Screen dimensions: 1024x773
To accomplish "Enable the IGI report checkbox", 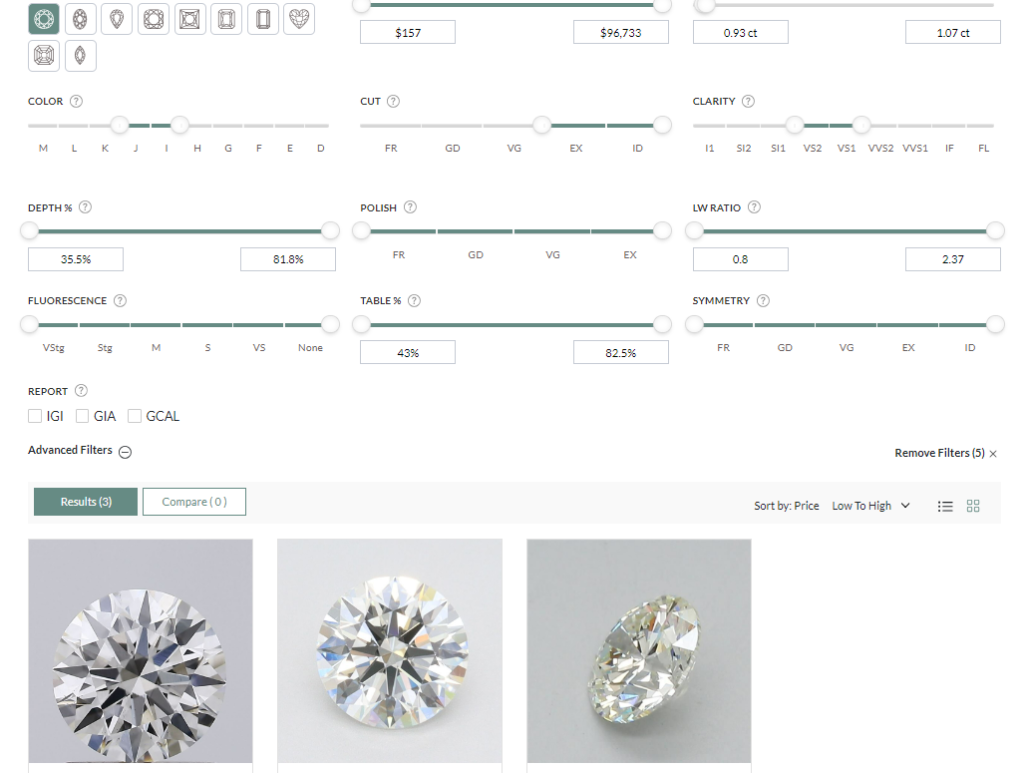I will click(35, 415).
